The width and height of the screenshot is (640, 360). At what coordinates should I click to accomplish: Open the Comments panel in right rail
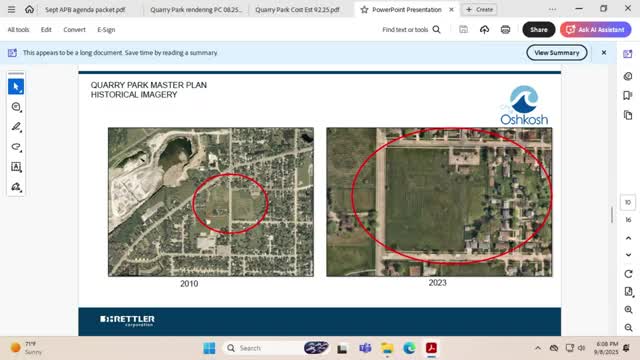[628, 76]
